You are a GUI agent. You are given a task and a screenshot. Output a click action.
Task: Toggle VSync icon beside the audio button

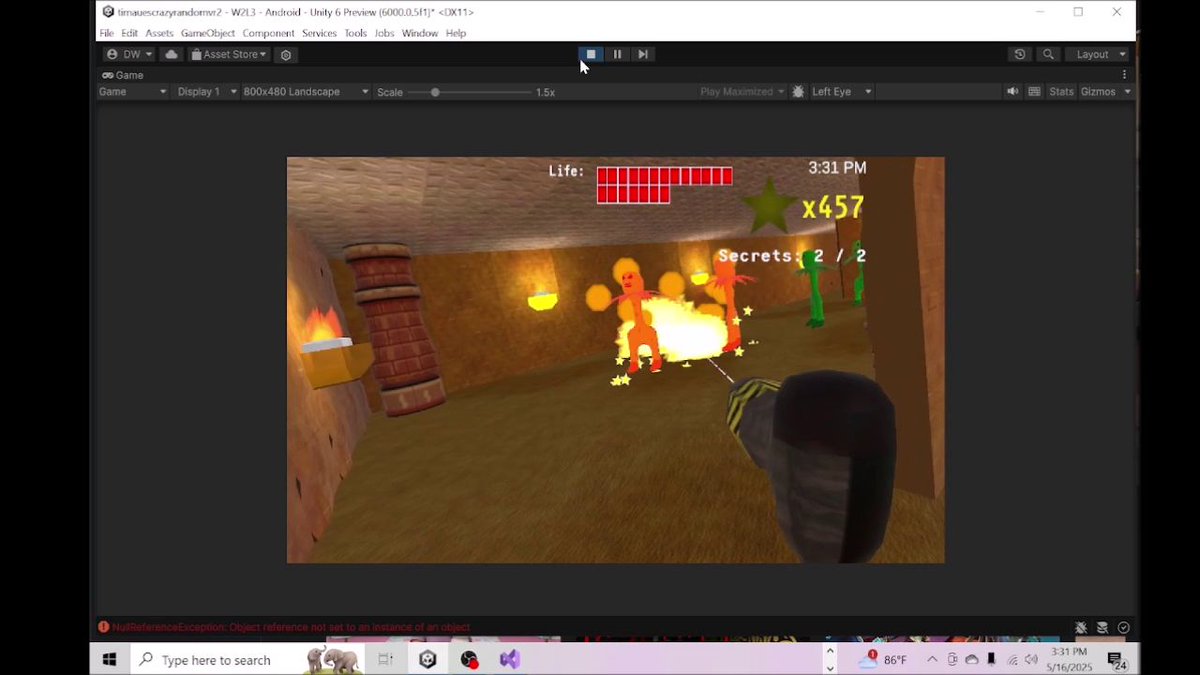pyautogui.click(x=1033, y=91)
